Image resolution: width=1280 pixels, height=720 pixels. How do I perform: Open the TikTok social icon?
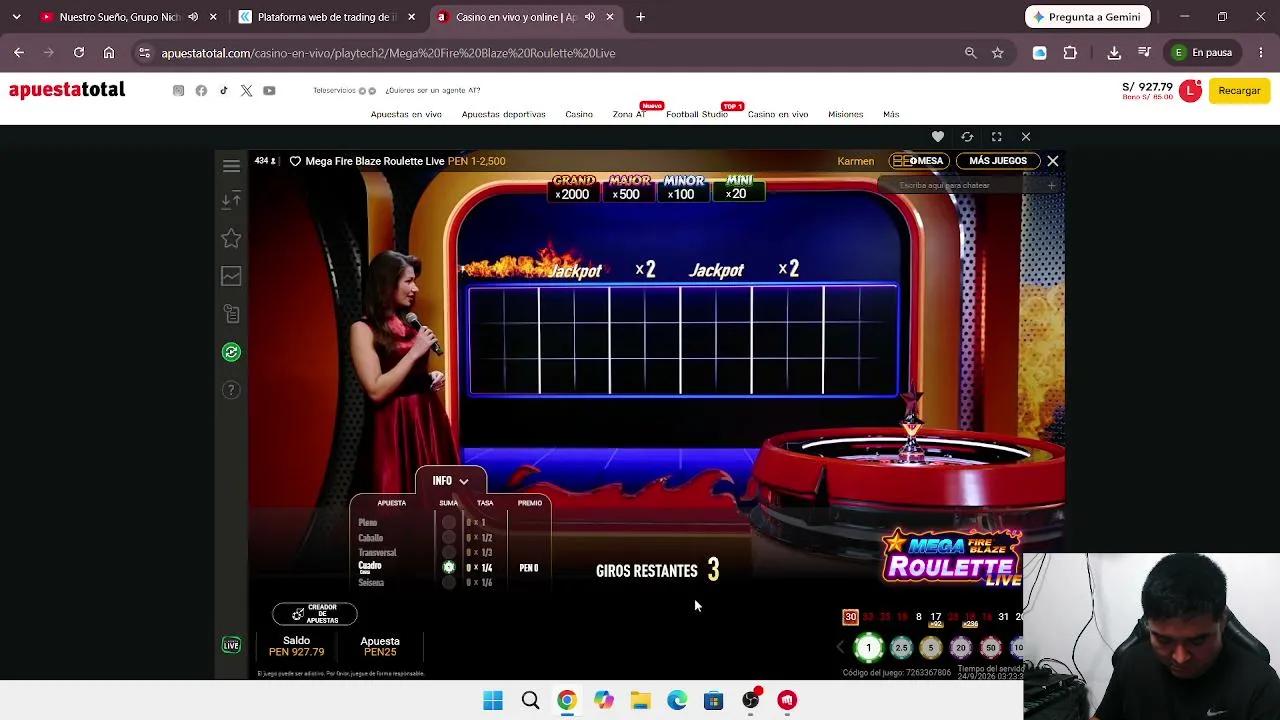click(224, 90)
